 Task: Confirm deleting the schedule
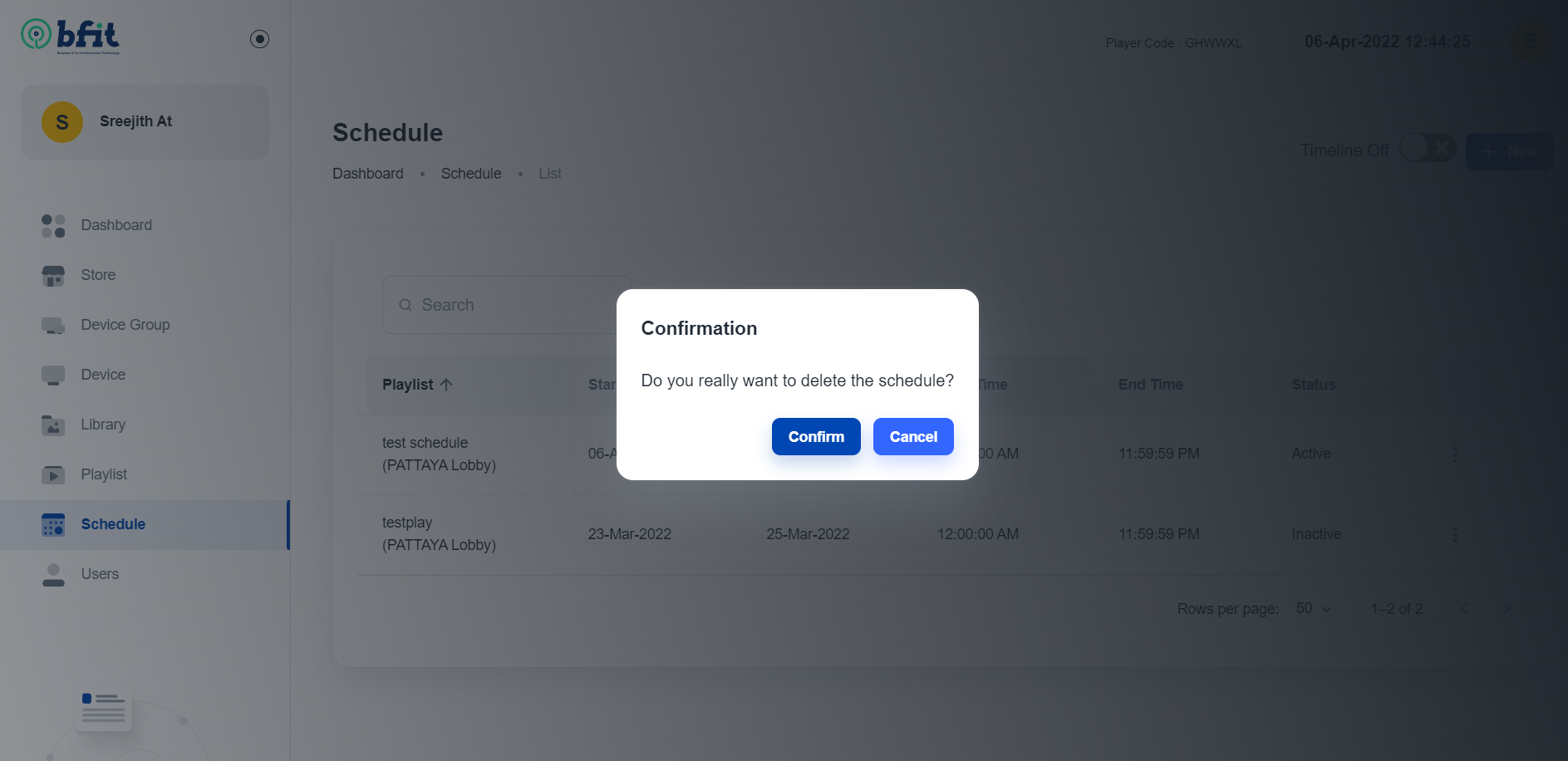pos(816,437)
